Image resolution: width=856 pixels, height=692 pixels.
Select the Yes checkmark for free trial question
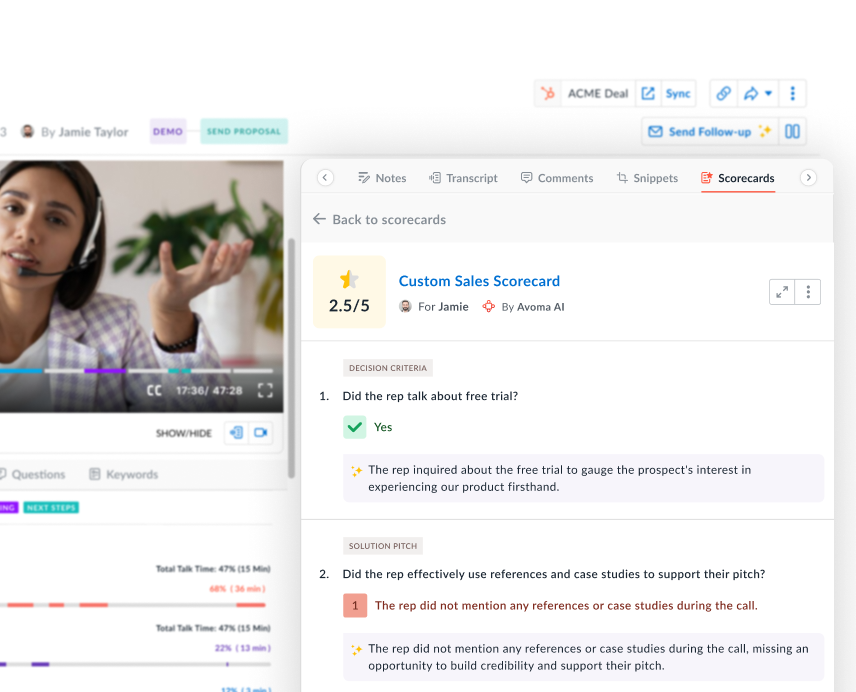click(x=355, y=427)
